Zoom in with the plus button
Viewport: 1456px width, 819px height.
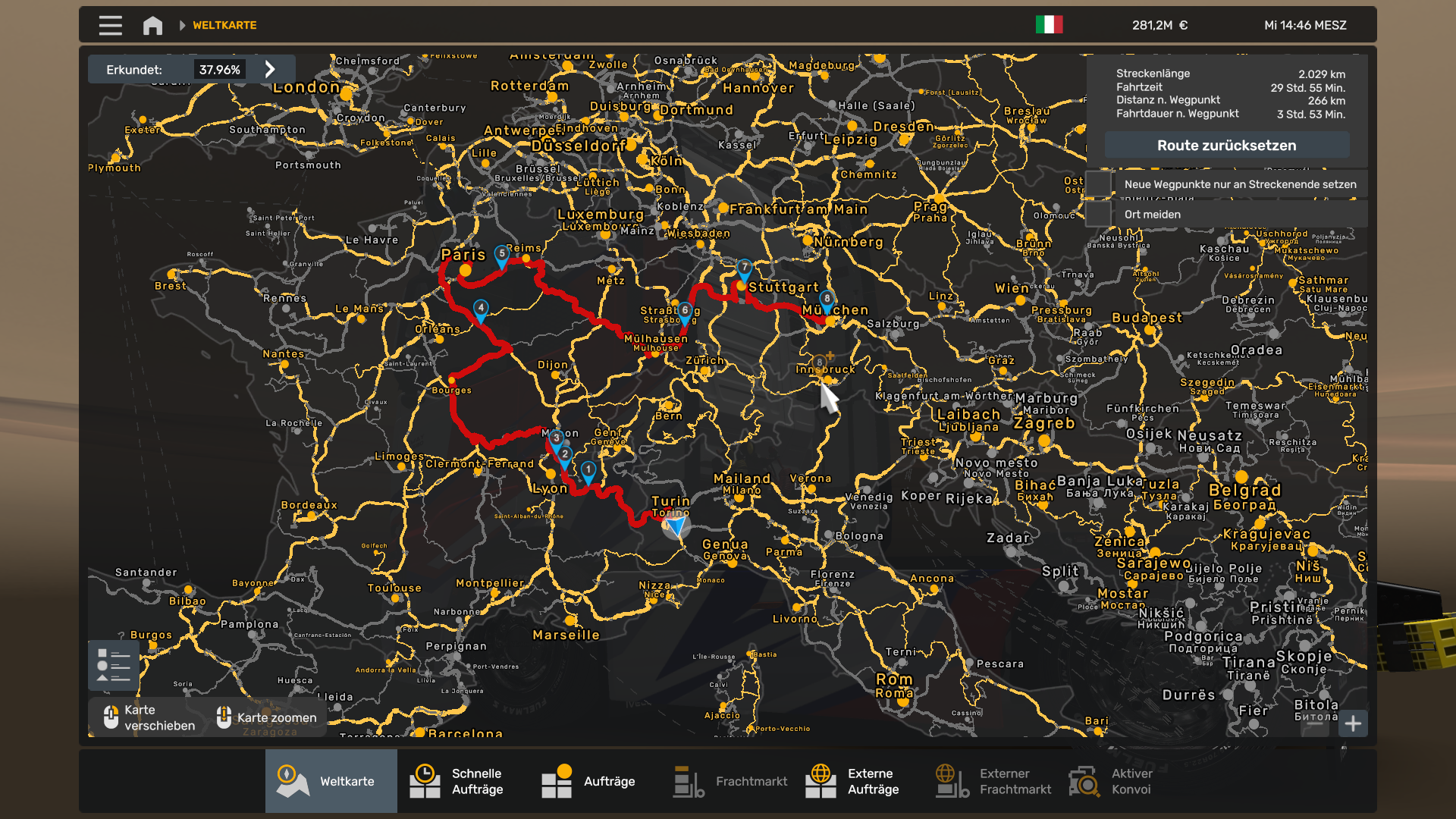click(1353, 723)
